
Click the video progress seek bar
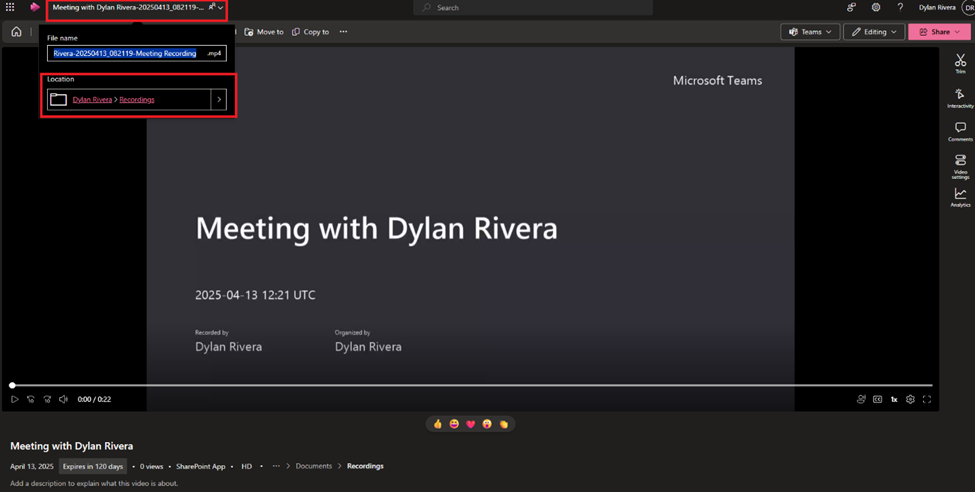(x=470, y=385)
